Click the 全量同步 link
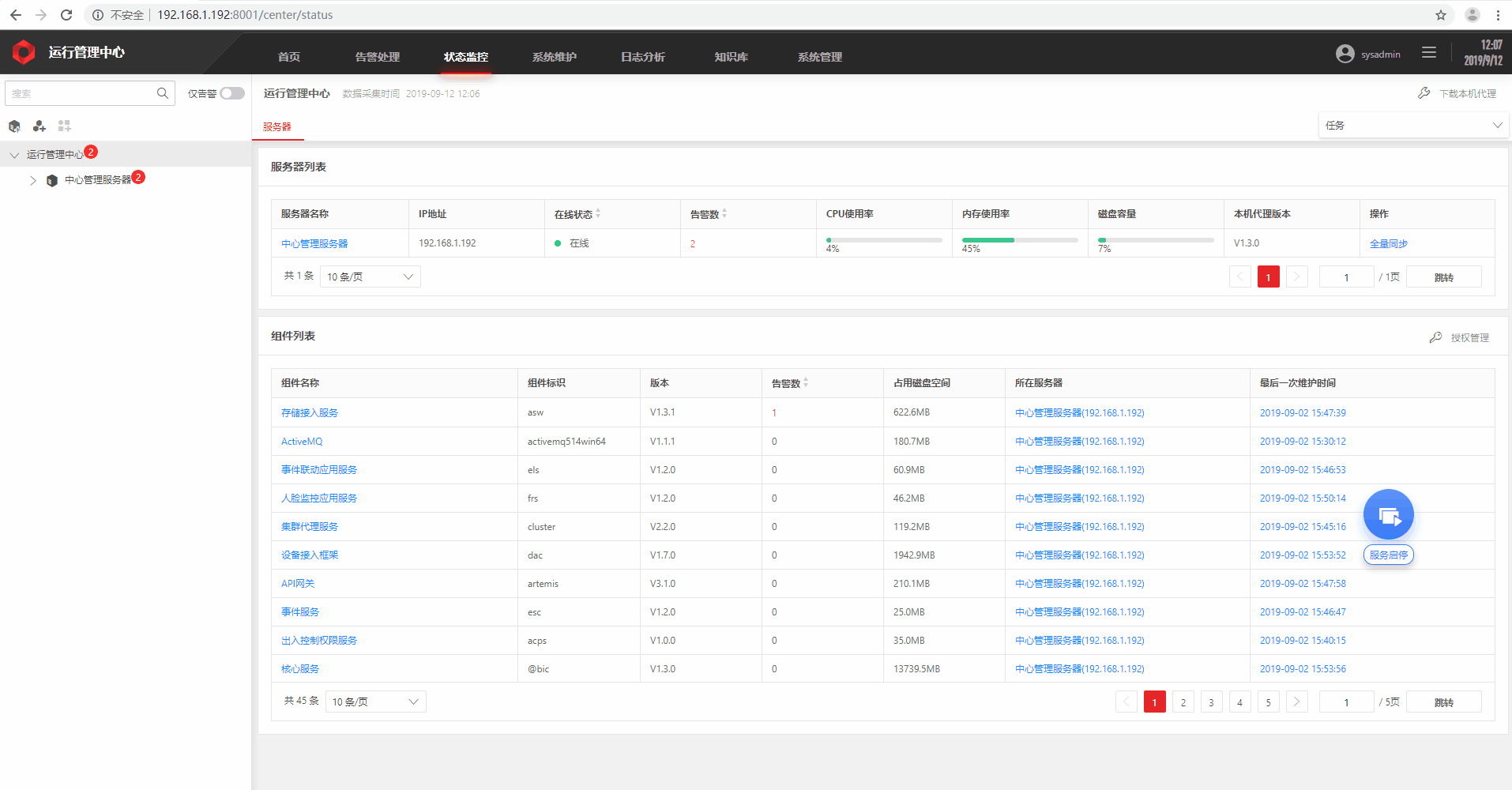Screen dimensions: 1512x790 (x=1389, y=243)
